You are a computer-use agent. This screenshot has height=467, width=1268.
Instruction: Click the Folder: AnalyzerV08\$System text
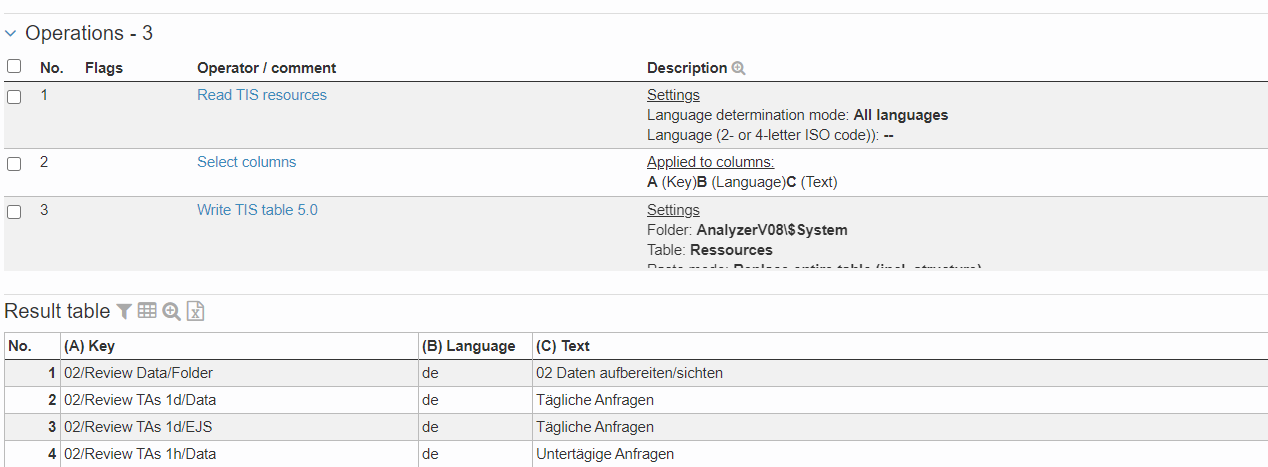coord(747,230)
